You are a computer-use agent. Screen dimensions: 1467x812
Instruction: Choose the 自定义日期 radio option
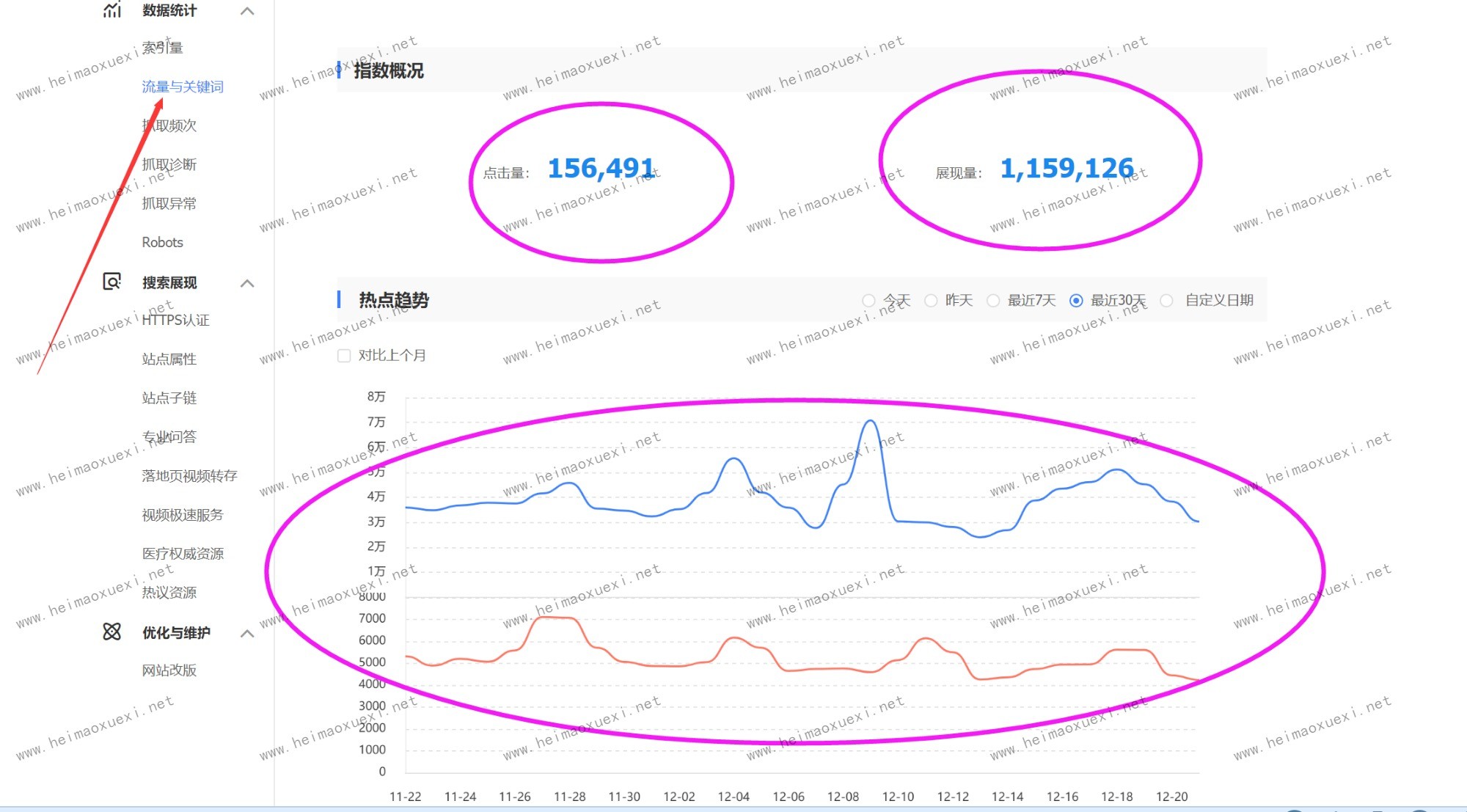(x=1167, y=301)
